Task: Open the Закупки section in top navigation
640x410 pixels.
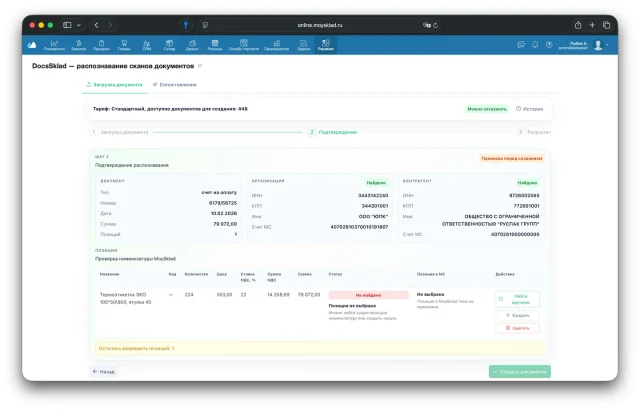Action: coord(79,45)
